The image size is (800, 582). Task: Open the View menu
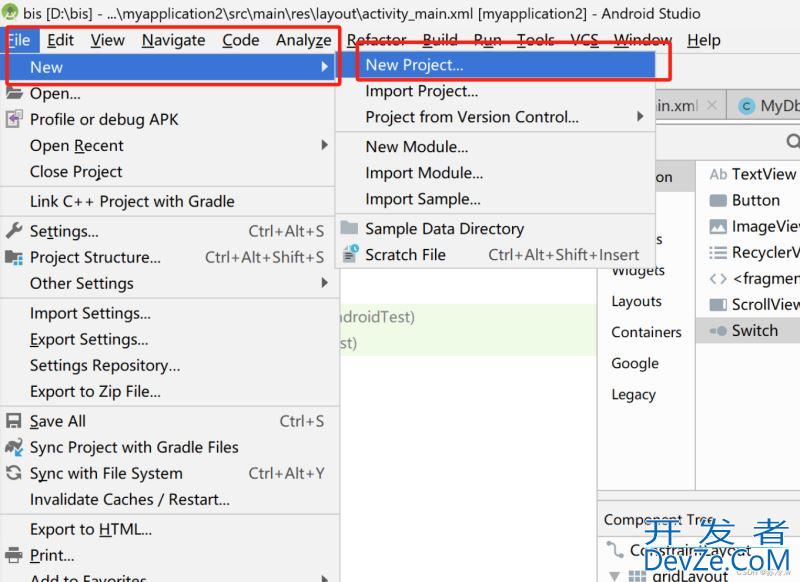[108, 40]
